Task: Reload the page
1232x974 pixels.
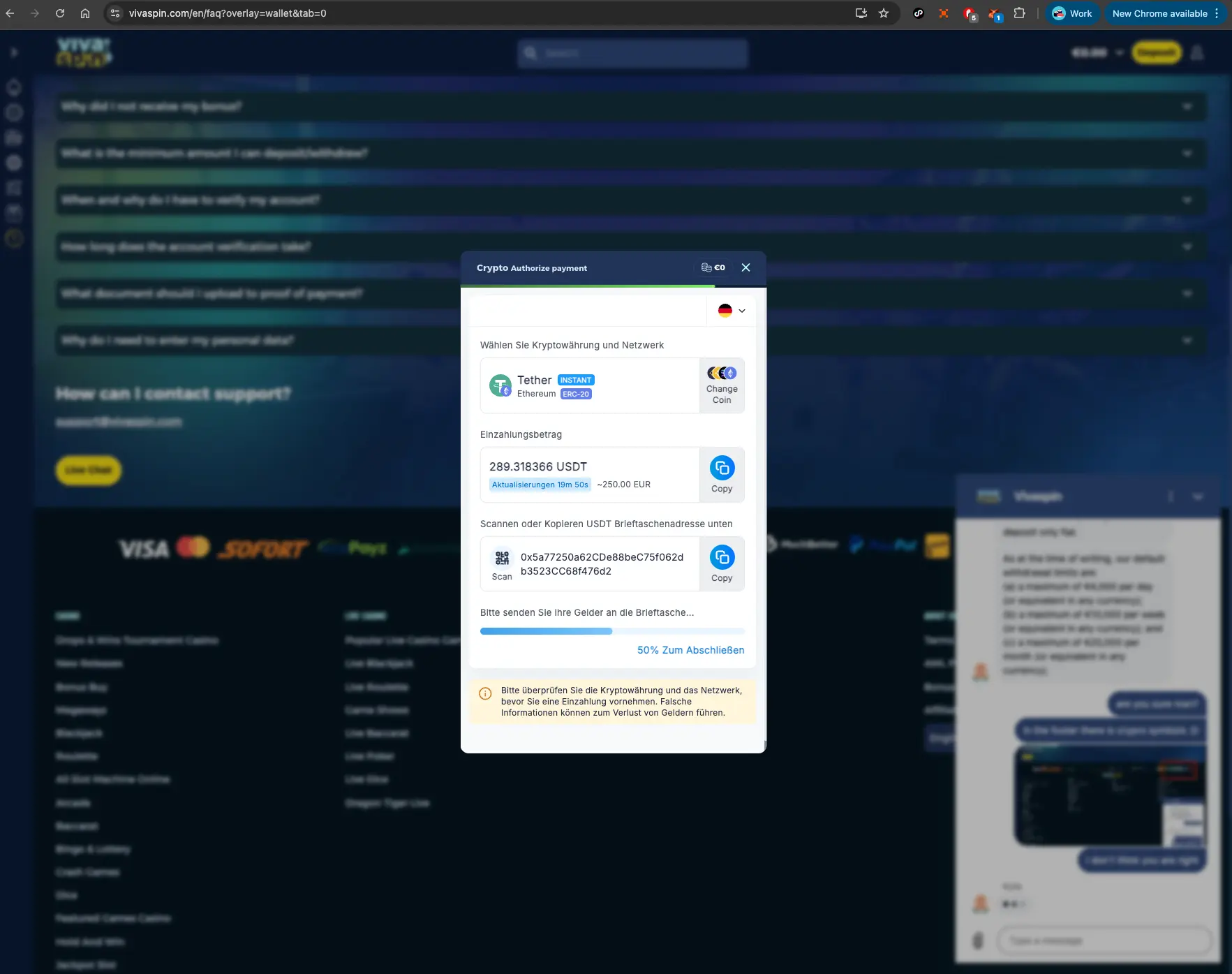Action: pos(60,13)
